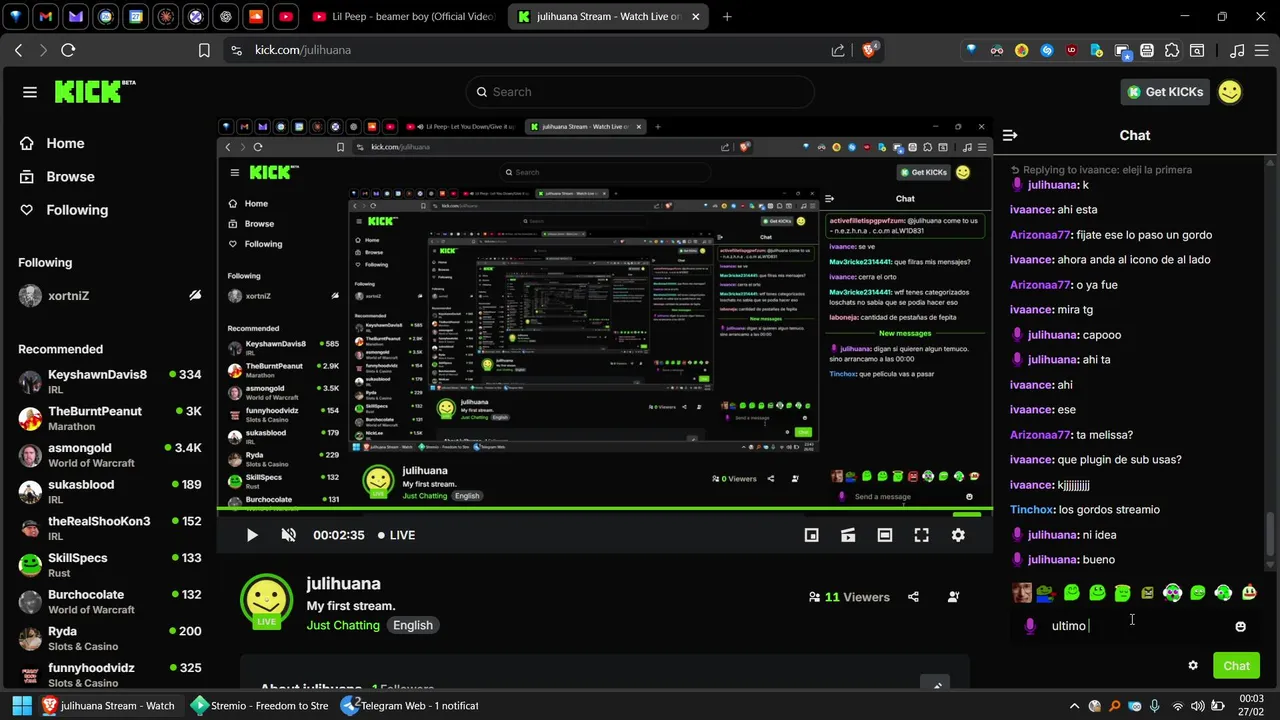Open Following in sidebar
This screenshot has width=1280, height=720.
pyautogui.click(x=64, y=210)
